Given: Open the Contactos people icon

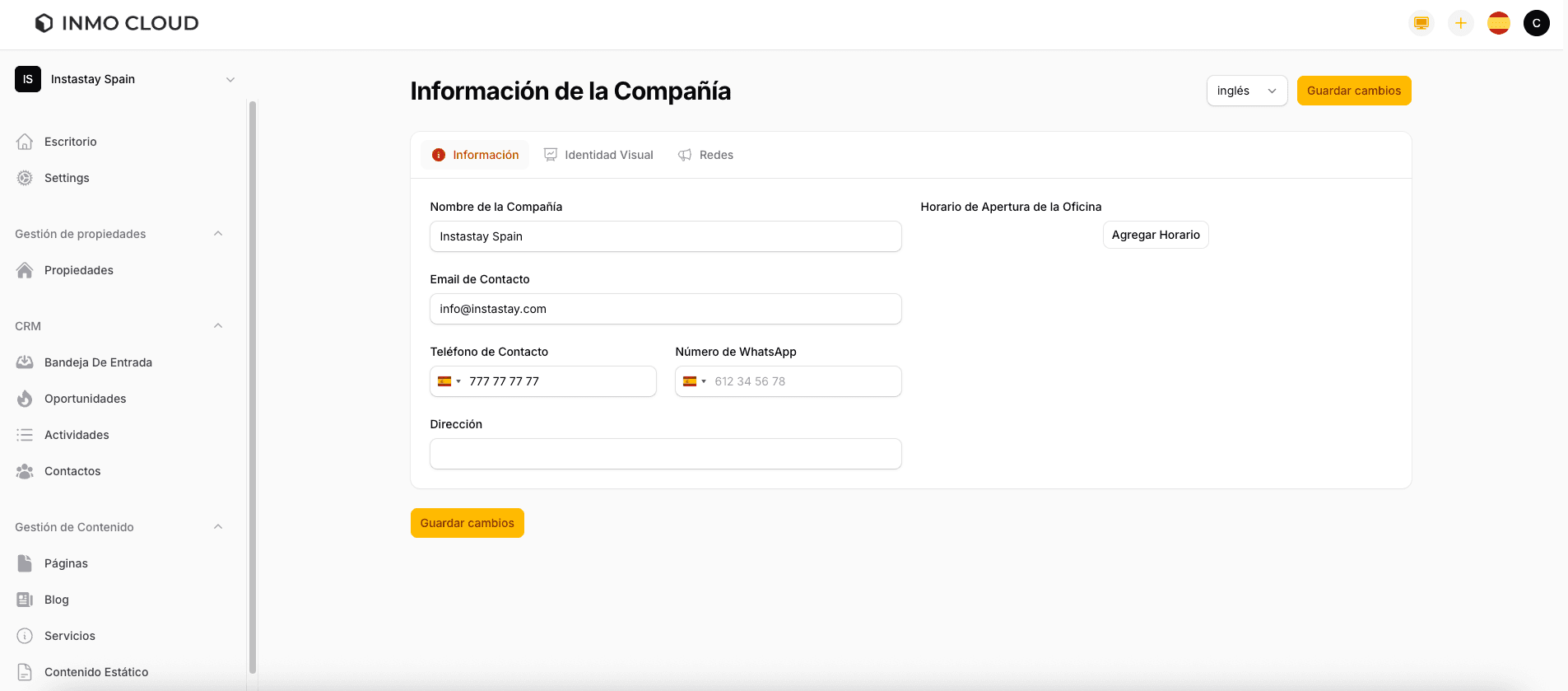Looking at the screenshot, I should click(x=25, y=471).
